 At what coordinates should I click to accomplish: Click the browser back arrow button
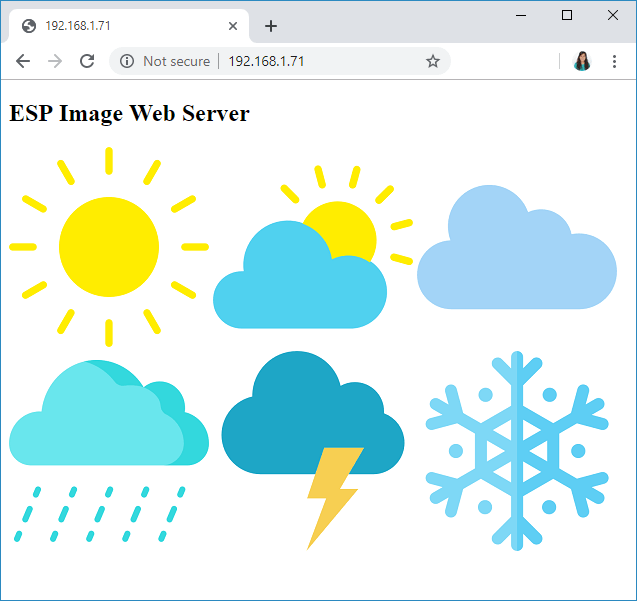23,61
